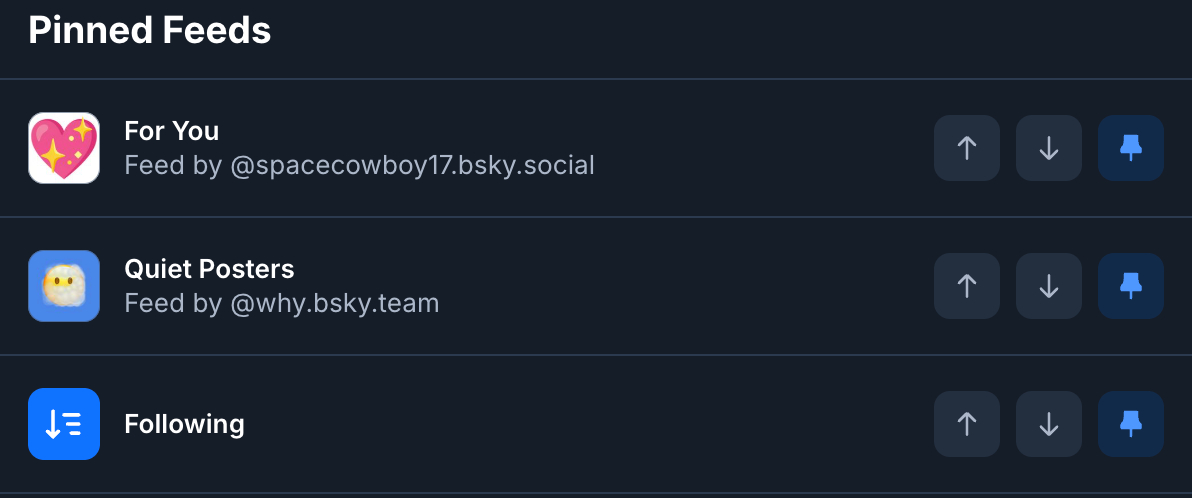
Task: Open the Following feed title
Action: [x=184, y=424]
